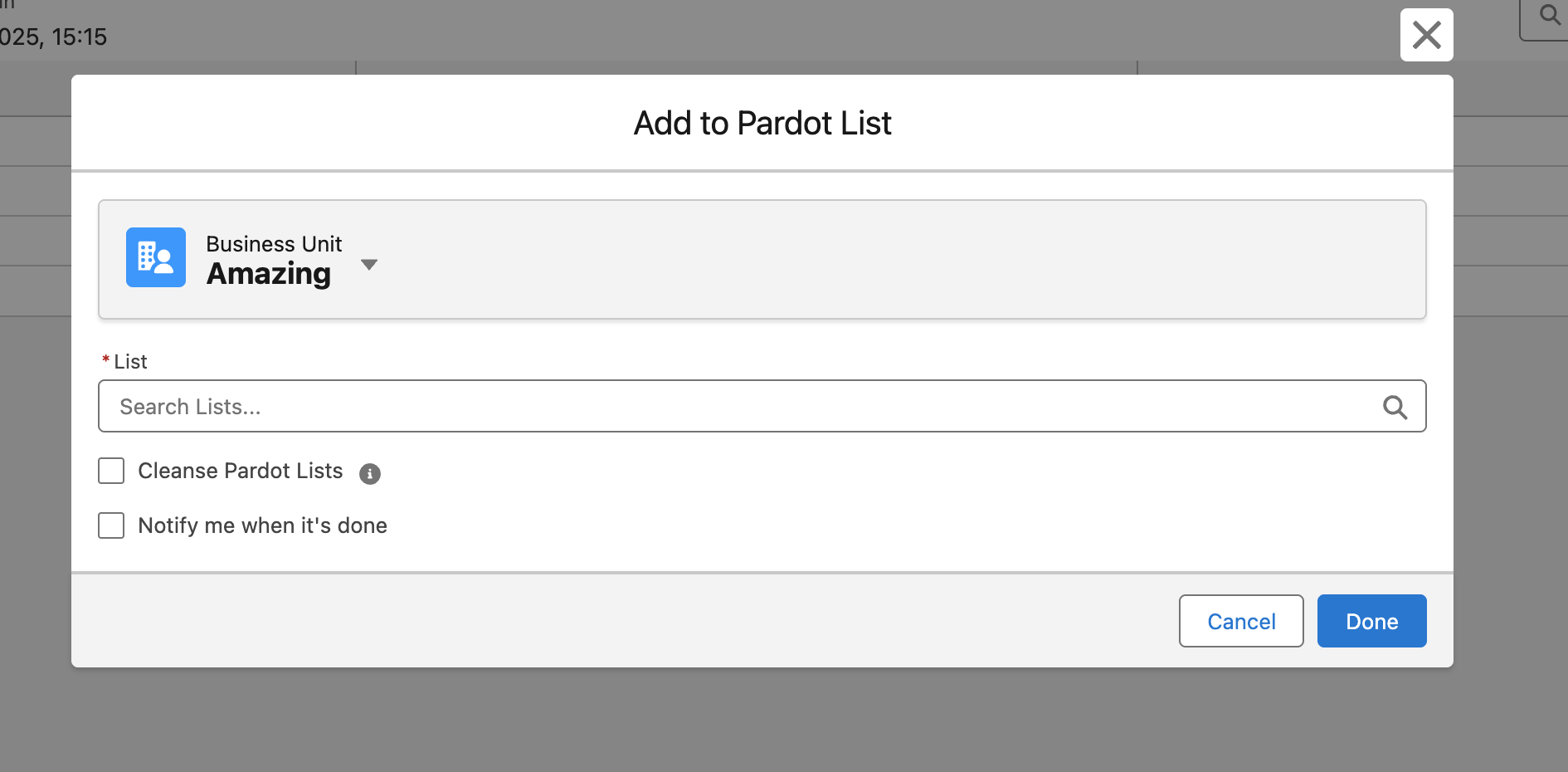Click the search icon behind the dialog
The width and height of the screenshot is (1568, 772).
(1549, 14)
